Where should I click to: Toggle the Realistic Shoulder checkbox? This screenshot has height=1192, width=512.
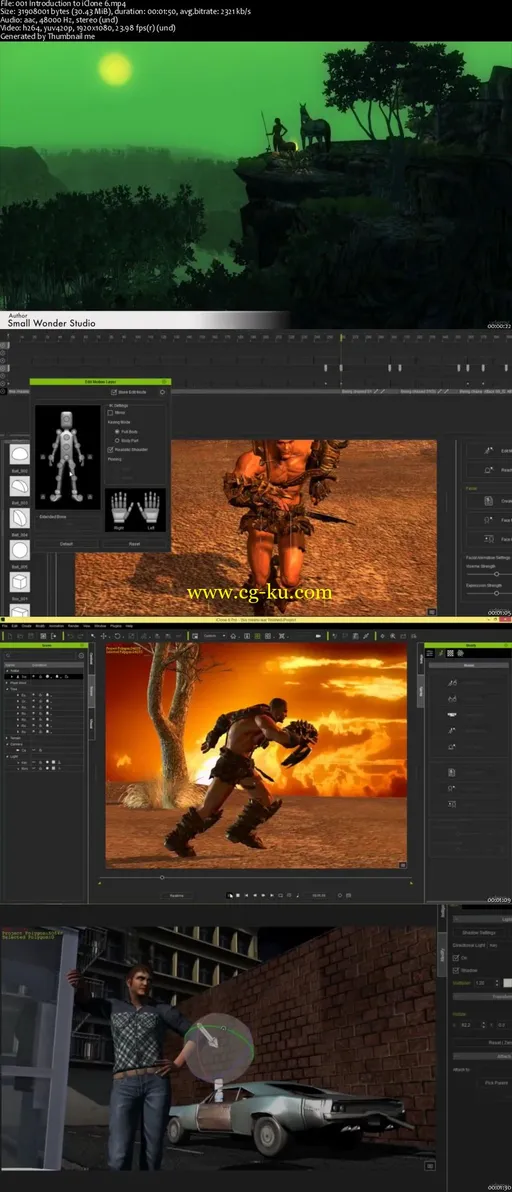click(x=111, y=450)
